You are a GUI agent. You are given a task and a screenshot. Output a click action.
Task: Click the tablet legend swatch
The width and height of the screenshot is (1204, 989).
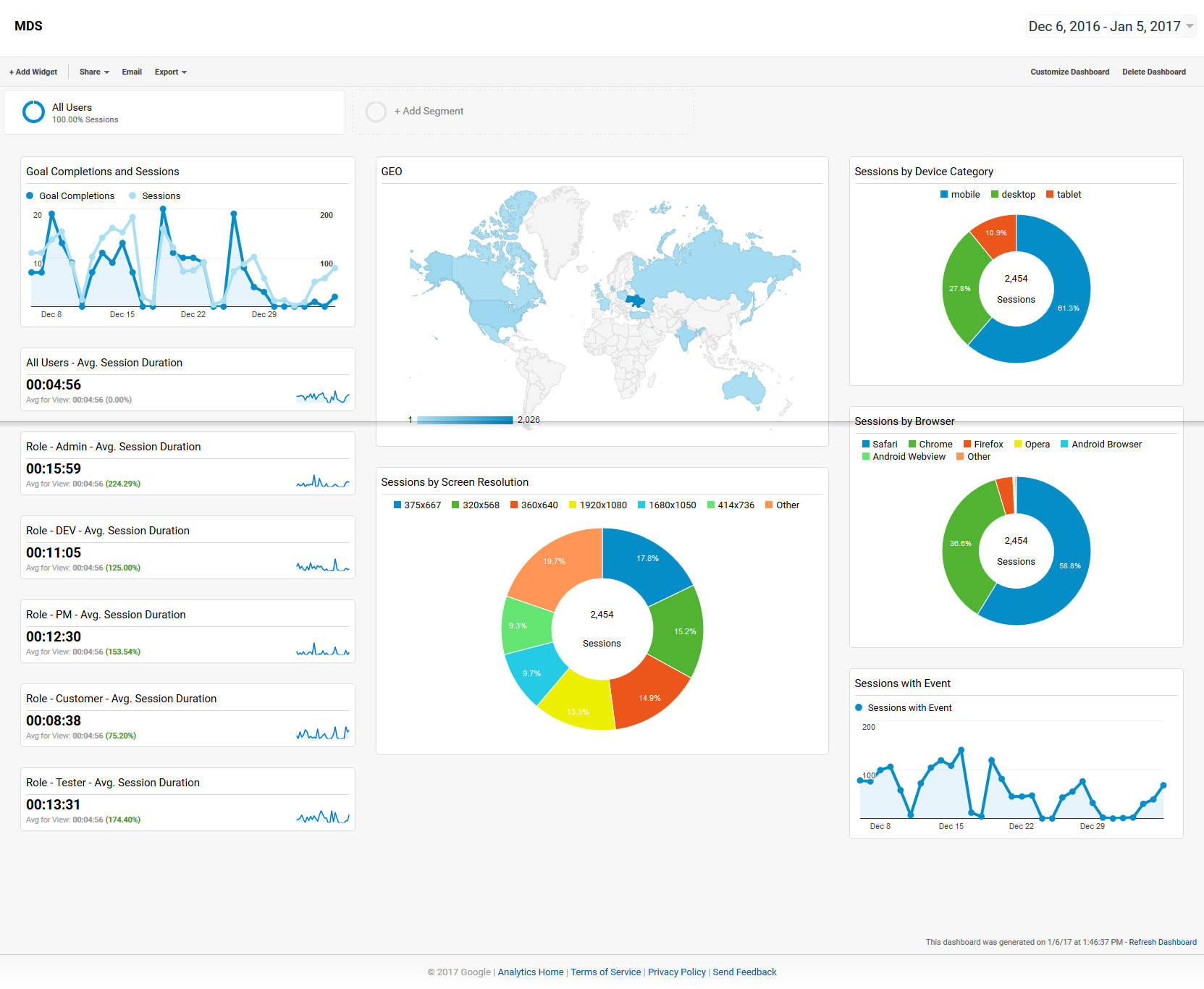tap(1050, 194)
